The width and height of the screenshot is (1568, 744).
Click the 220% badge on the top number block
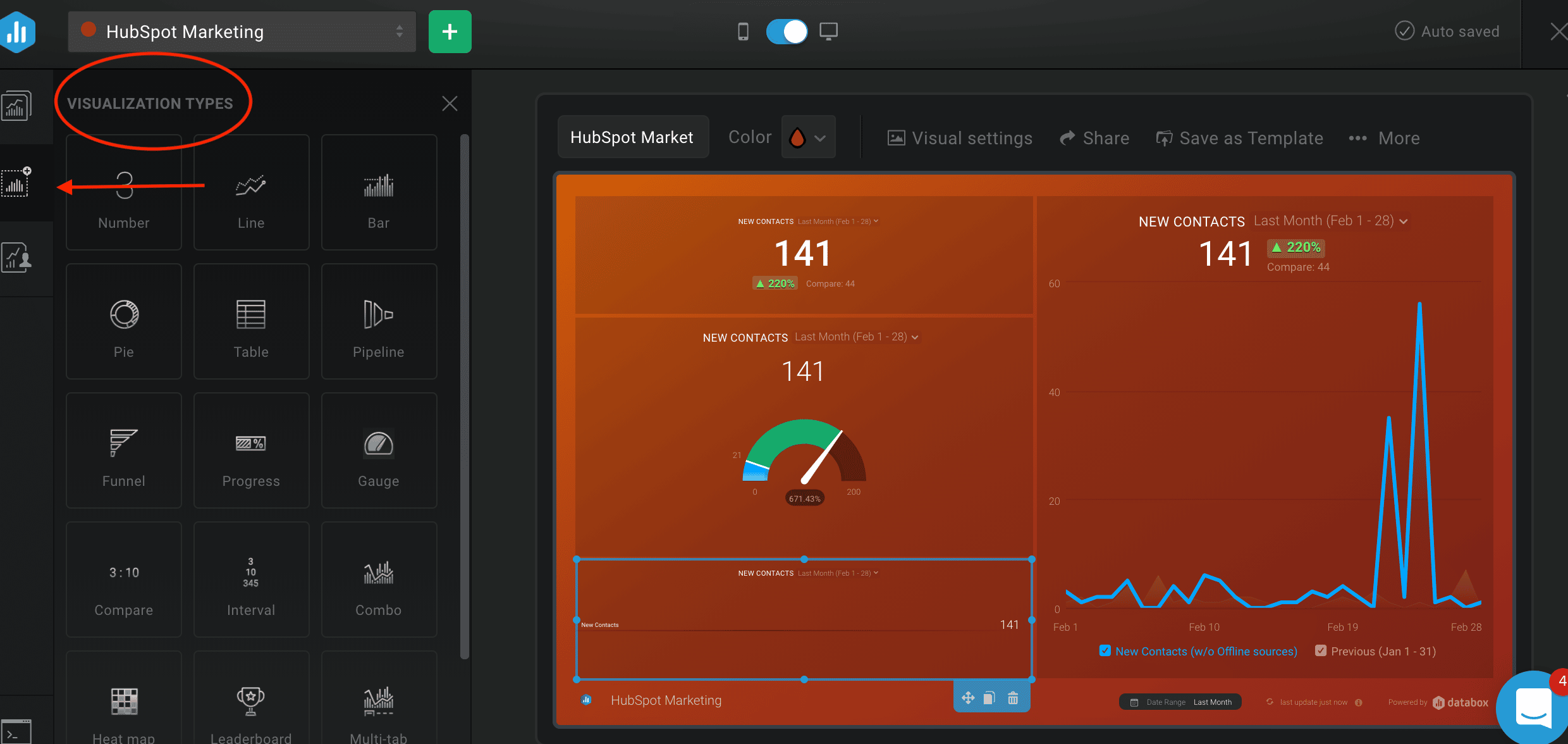point(775,283)
